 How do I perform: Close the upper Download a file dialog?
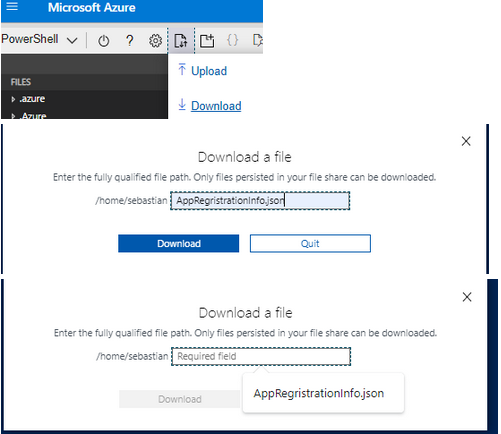click(466, 141)
